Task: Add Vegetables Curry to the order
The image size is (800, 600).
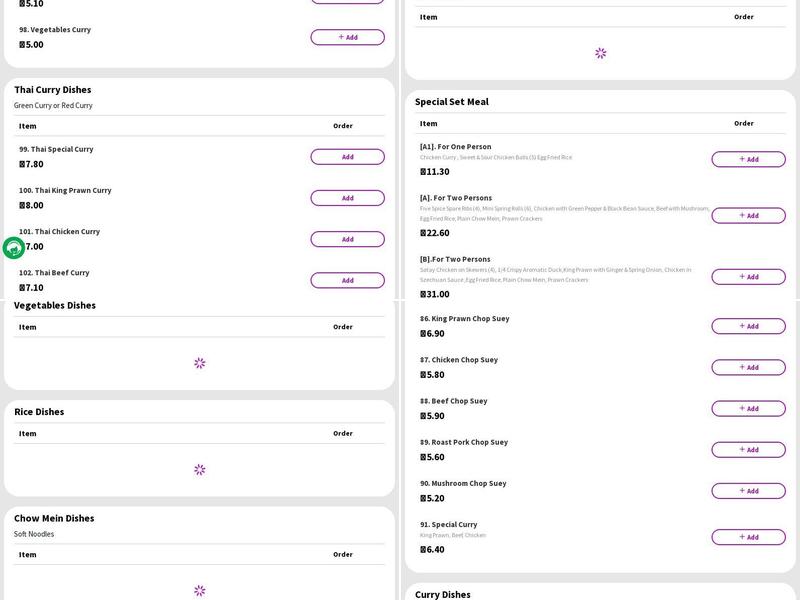Action: click(347, 37)
